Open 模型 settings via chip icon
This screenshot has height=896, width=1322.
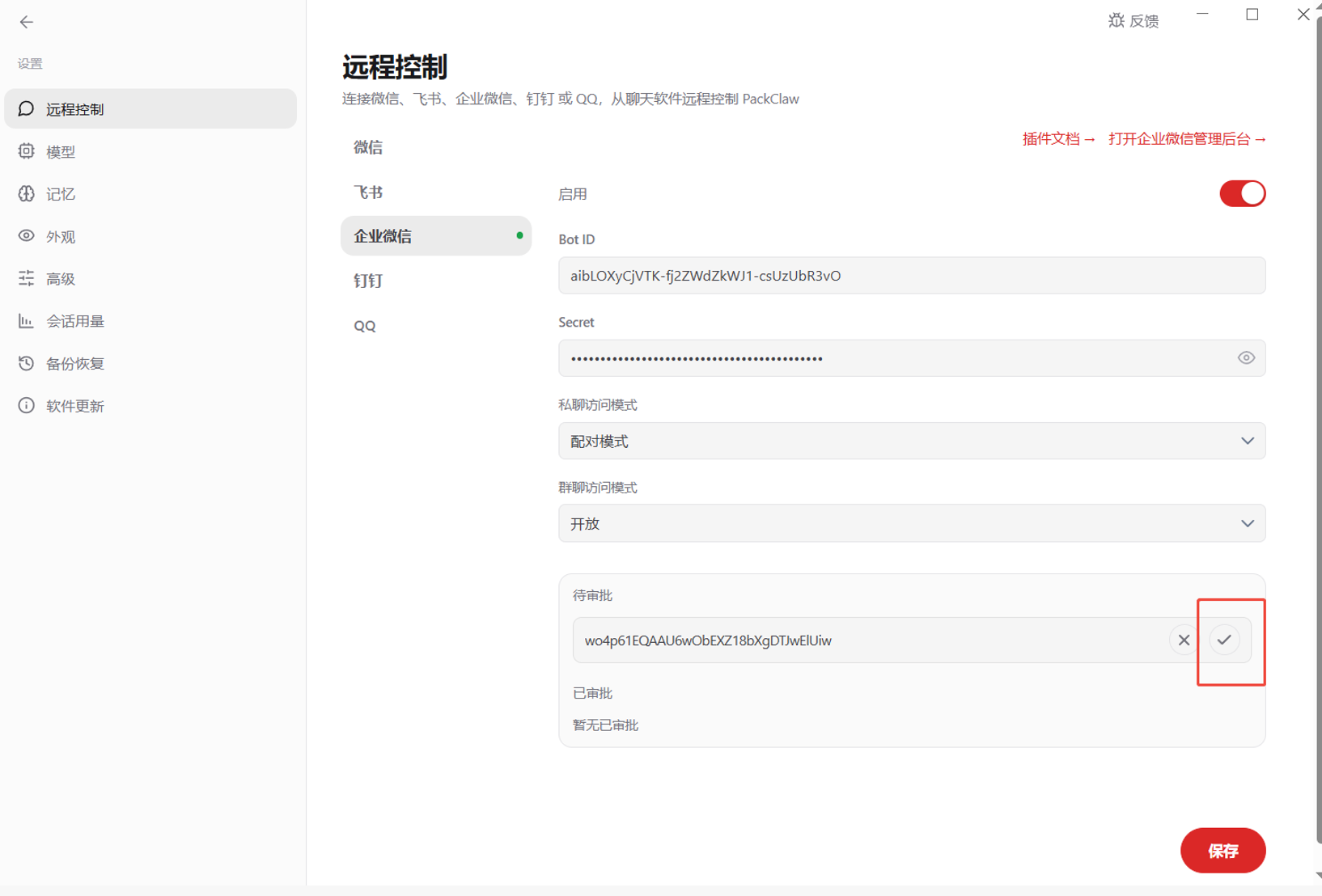pyautogui.click(x=27, y=151)
